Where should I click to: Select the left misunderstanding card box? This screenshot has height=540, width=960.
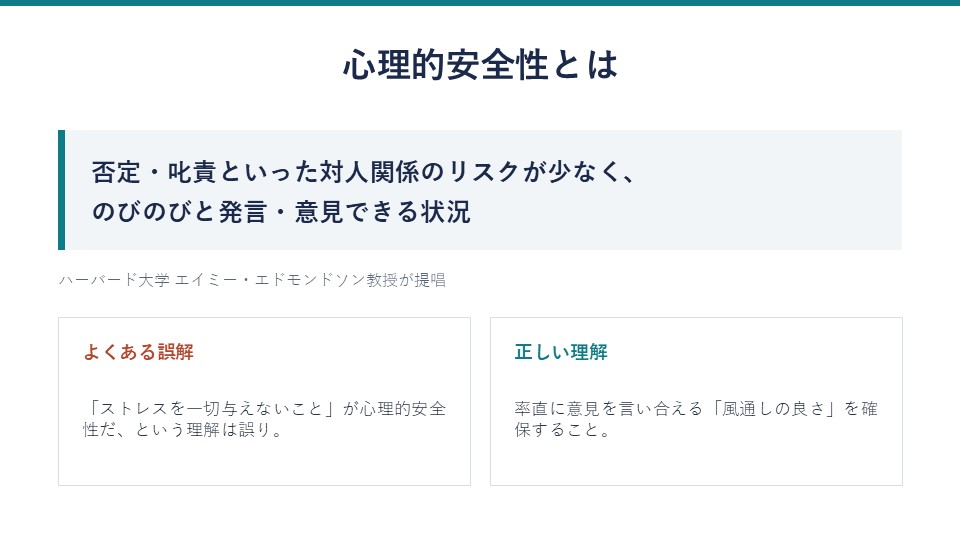pos(264,402)
